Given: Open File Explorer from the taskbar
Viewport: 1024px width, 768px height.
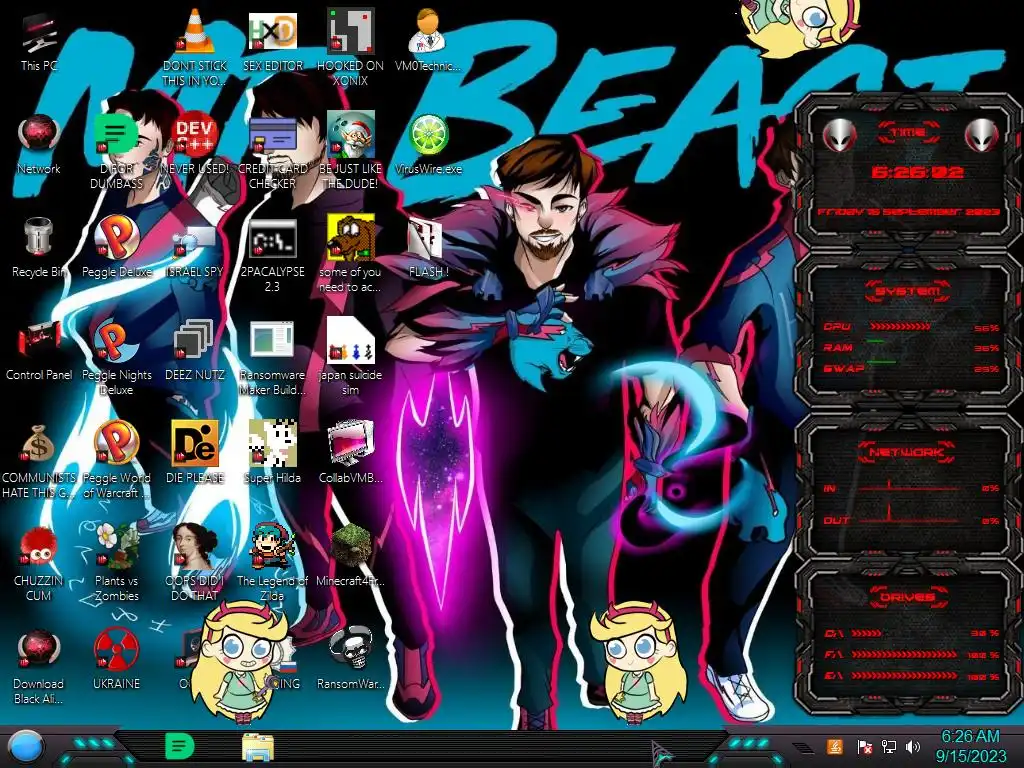Looking at the screenshot, I should tap(258, 747).
